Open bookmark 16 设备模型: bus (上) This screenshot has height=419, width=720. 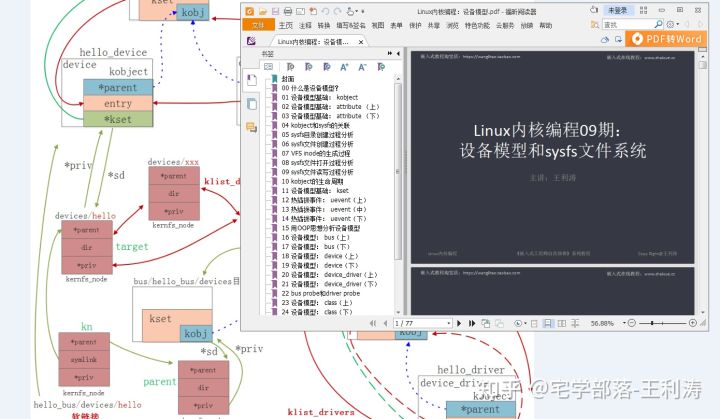[315, 238]
